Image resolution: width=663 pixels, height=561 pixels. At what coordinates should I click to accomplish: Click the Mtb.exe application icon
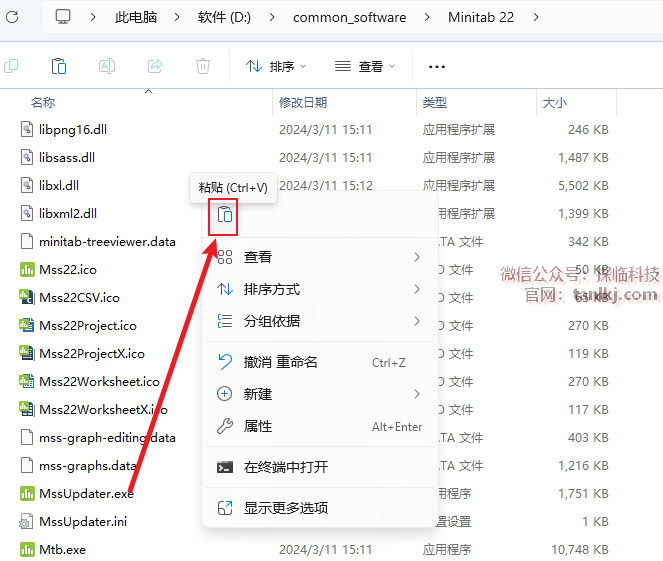pos(27,549)
